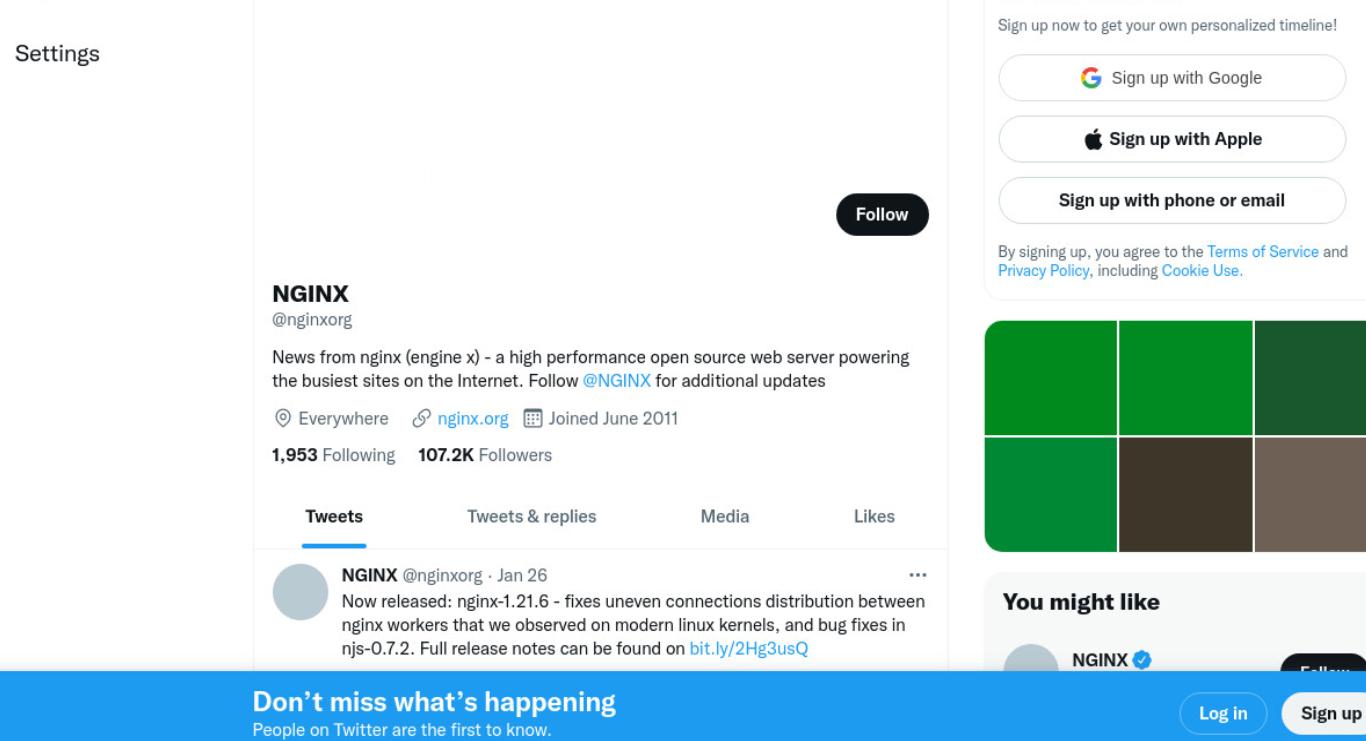Open the nginx.org website link
The height and width of the screenshot is (741, 1366).
click(473, 418)
